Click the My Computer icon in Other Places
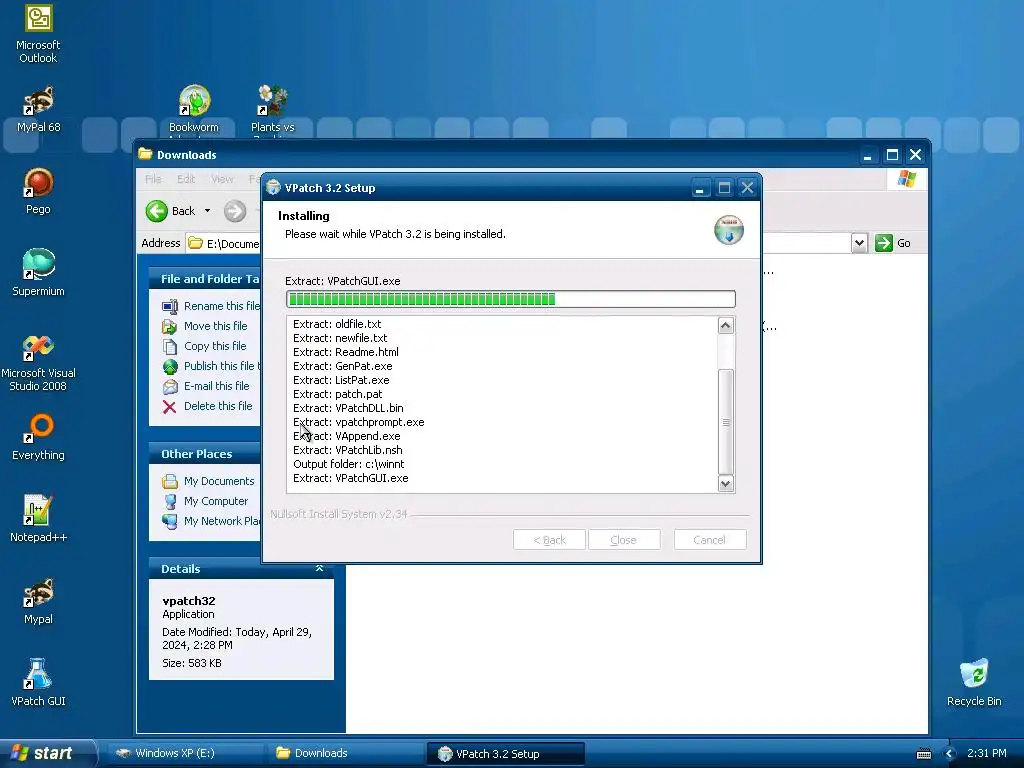 [170, 502]
